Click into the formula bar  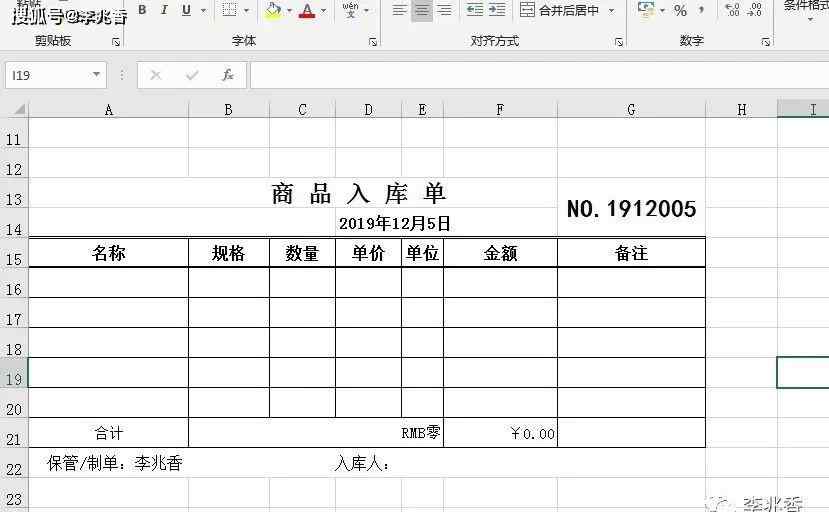click(539, 75)
